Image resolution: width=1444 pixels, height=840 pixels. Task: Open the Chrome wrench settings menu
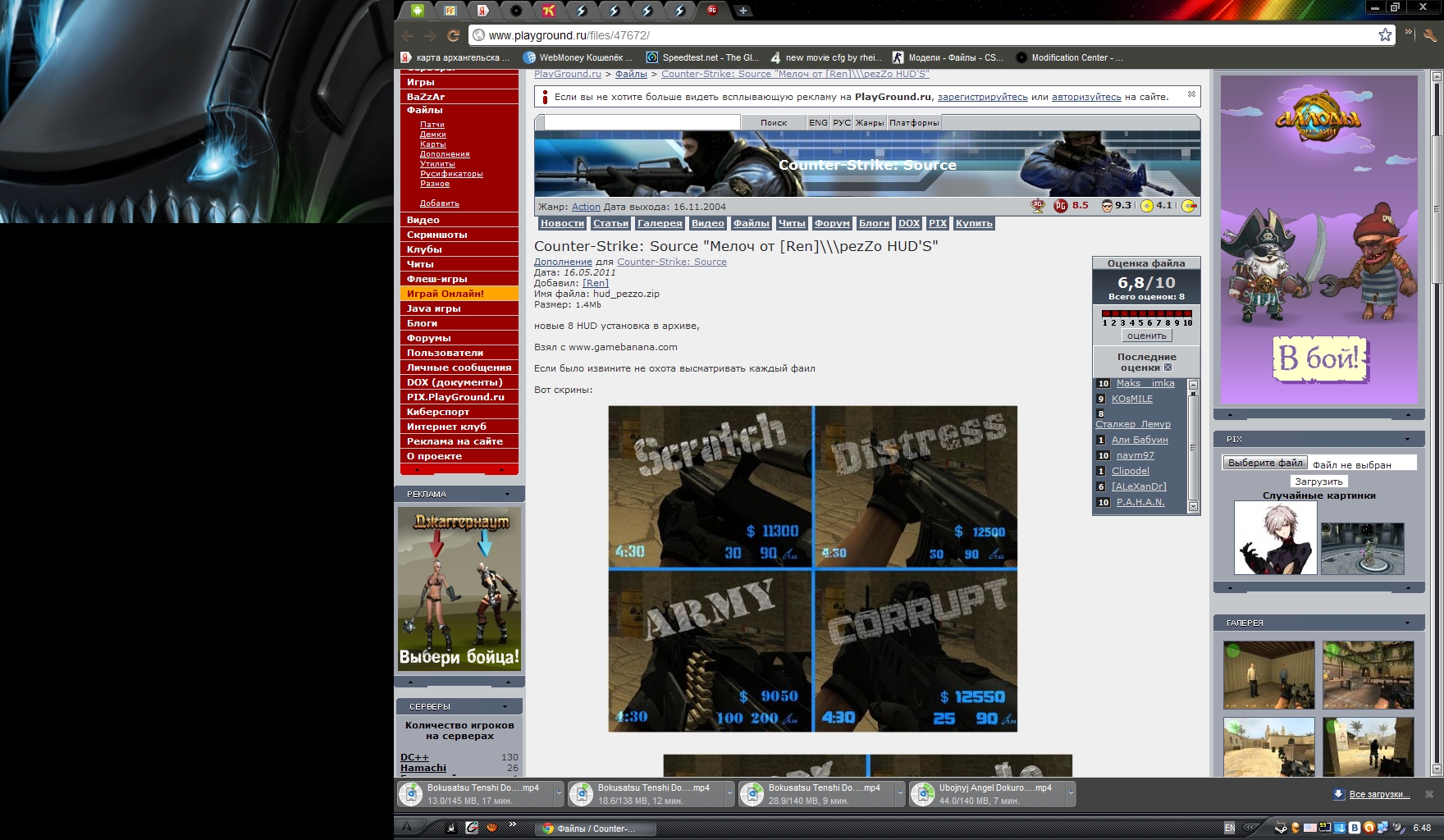coord(1430,34)
